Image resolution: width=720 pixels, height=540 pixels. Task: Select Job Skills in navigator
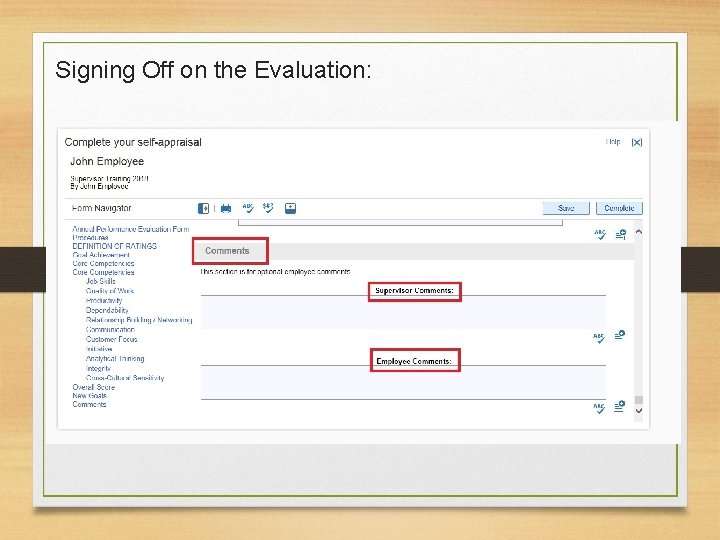[101, 281]
